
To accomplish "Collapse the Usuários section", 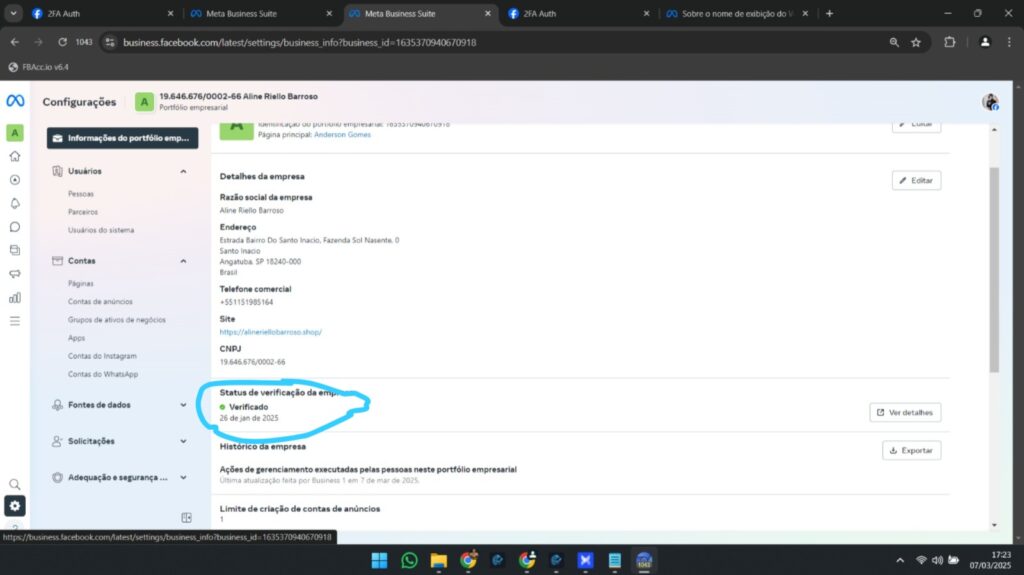I will 183,171.
